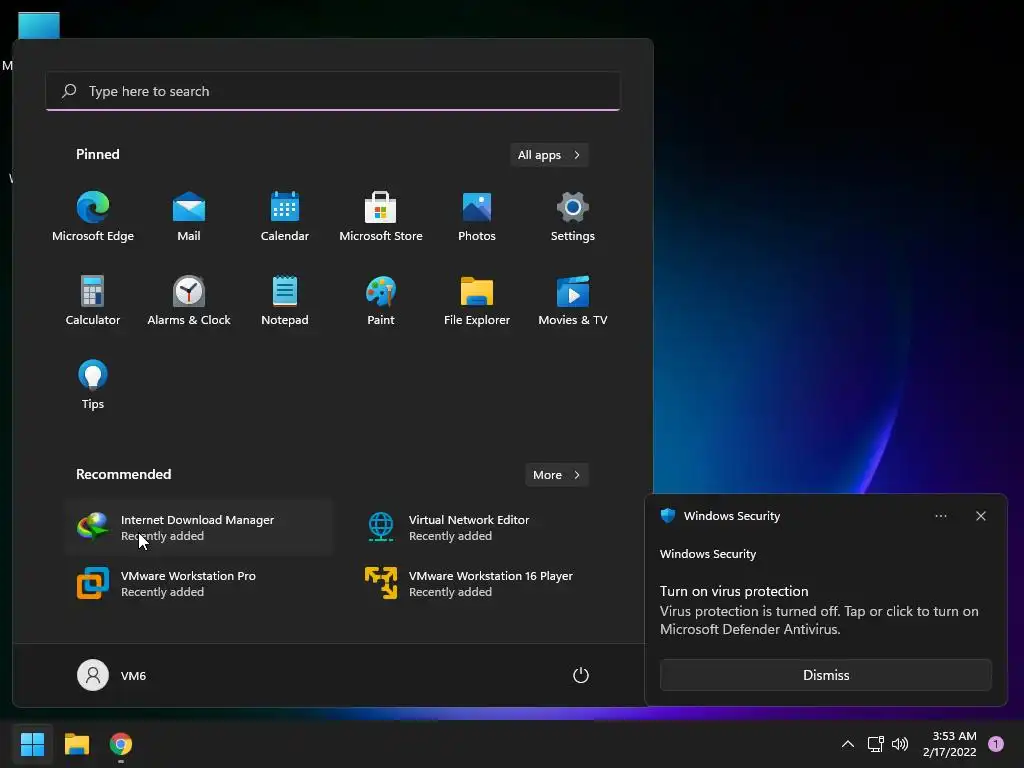Click the power button icon

tap(581, 675)
